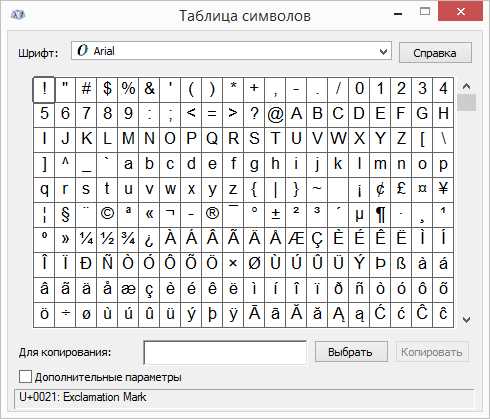Select the cent ¢ symbol
Image resolution: width=490 pixels, height=419 pixels.
[x=380, y=190]
